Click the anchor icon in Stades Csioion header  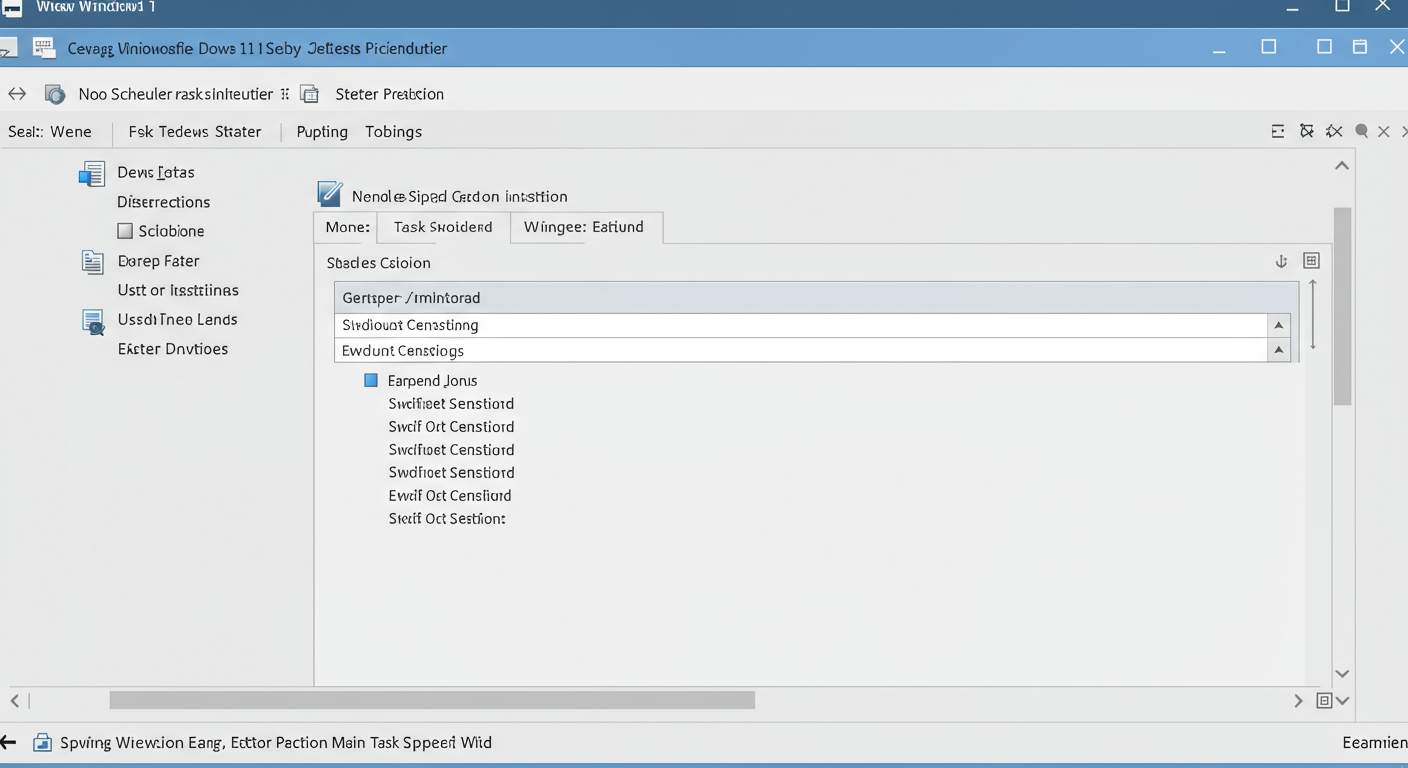click(x=1281, y=261)
